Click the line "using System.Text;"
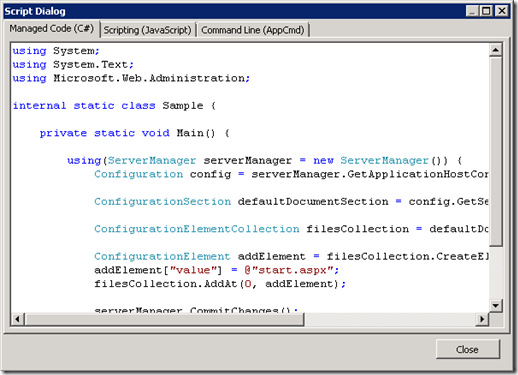Screen dimensions: 518x375 [73, 65]
